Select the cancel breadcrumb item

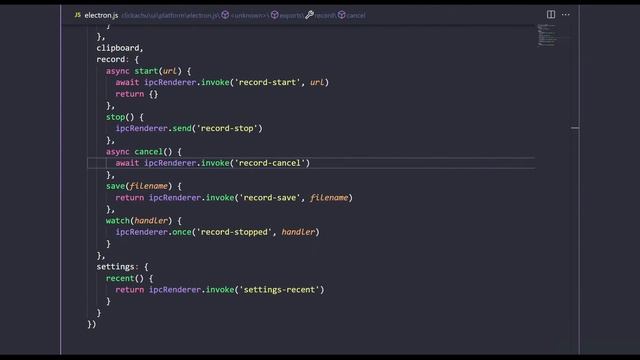tap(352, 16)
